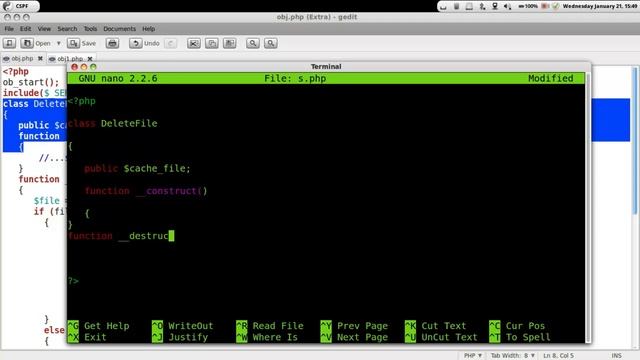Click the INS indicator in status bar
Screen dimensions: 640x360
pos(616,356)
